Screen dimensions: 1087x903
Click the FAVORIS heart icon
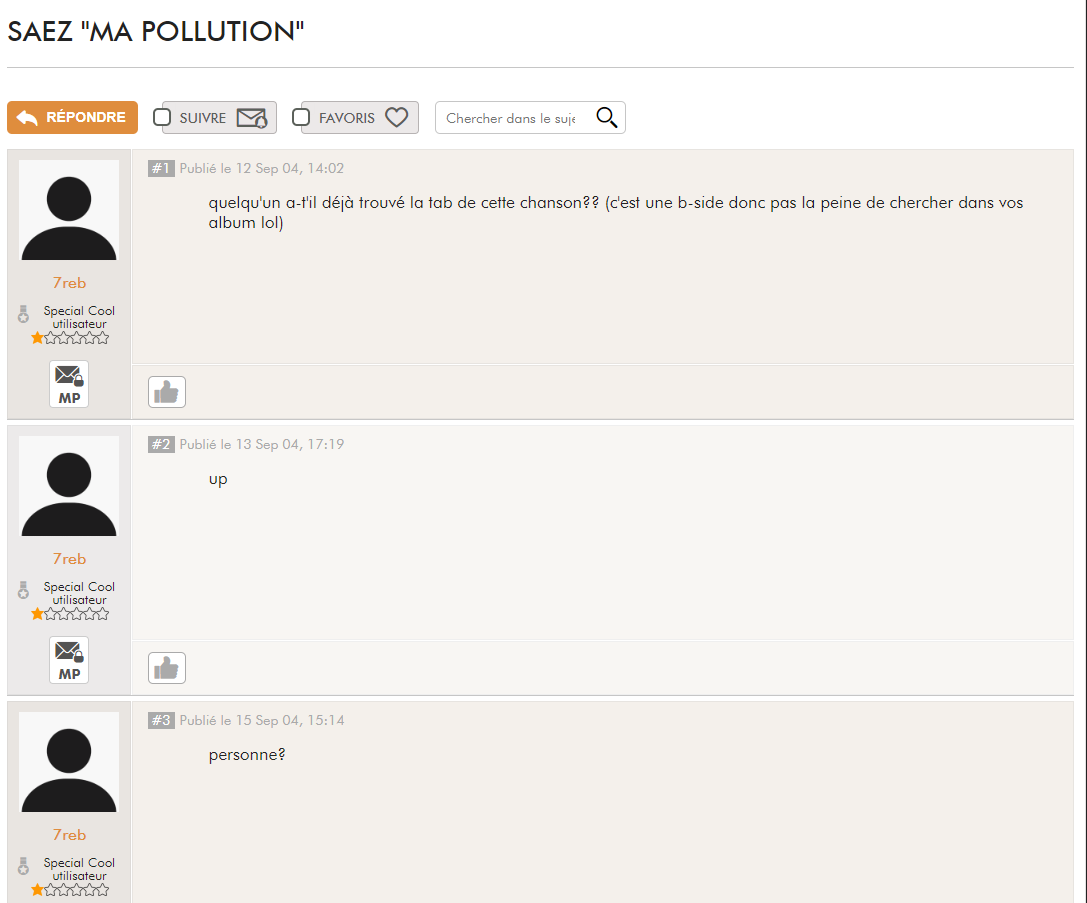tap(397, 118)
